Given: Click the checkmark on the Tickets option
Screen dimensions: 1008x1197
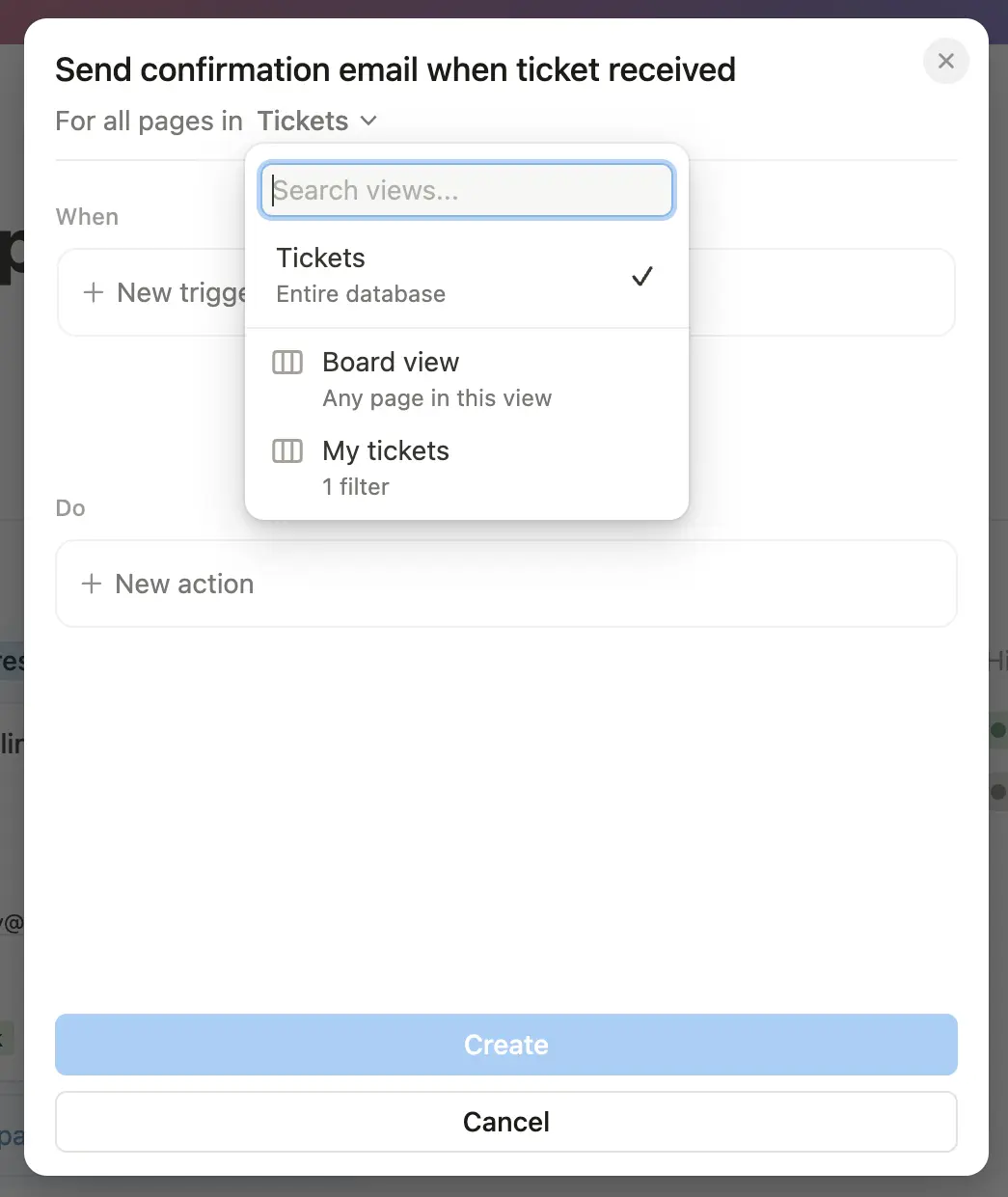Looking at the screenshot, I should pos(641,277).
